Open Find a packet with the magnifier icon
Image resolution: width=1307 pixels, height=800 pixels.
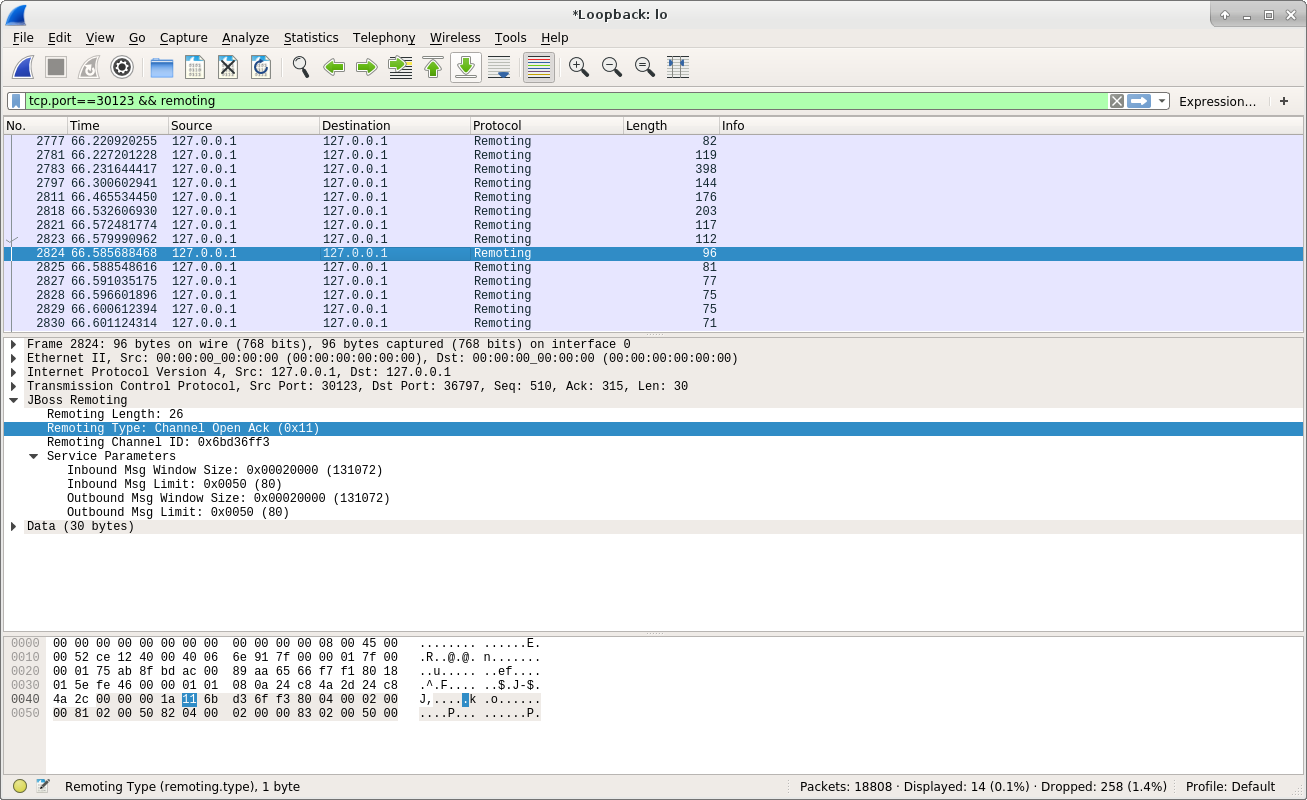pos(301,67)
